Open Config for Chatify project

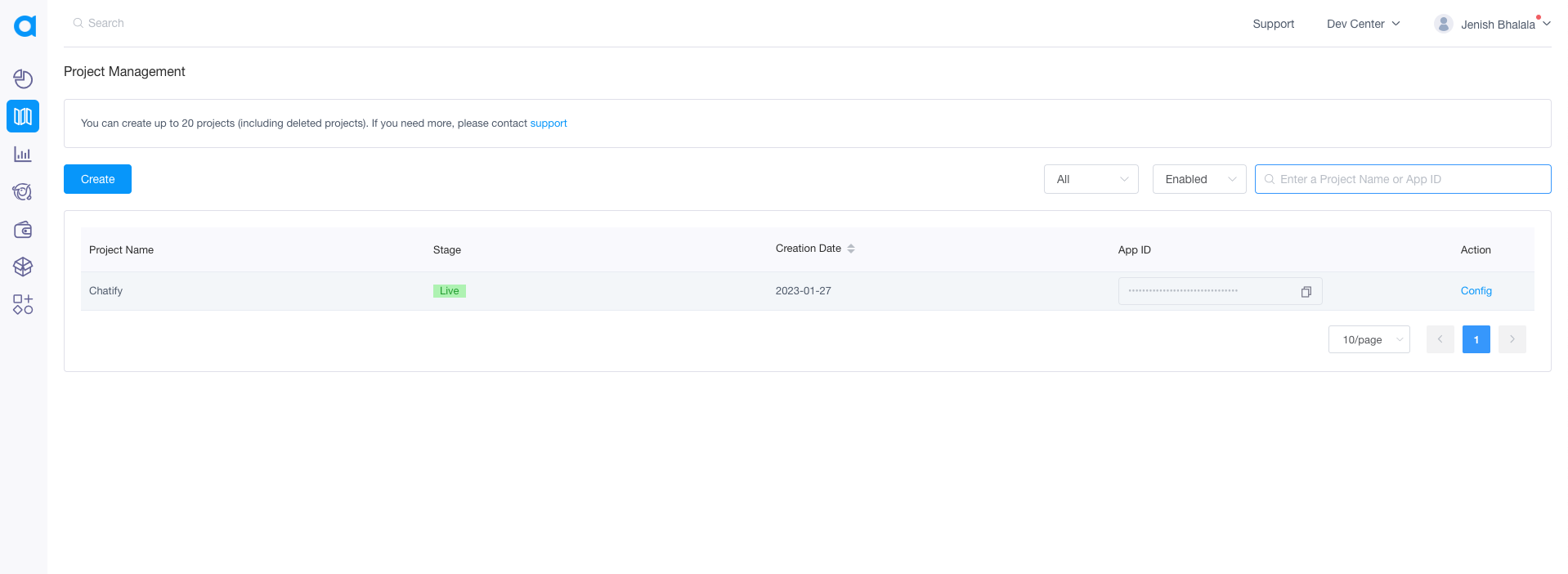pos(1476,291)
